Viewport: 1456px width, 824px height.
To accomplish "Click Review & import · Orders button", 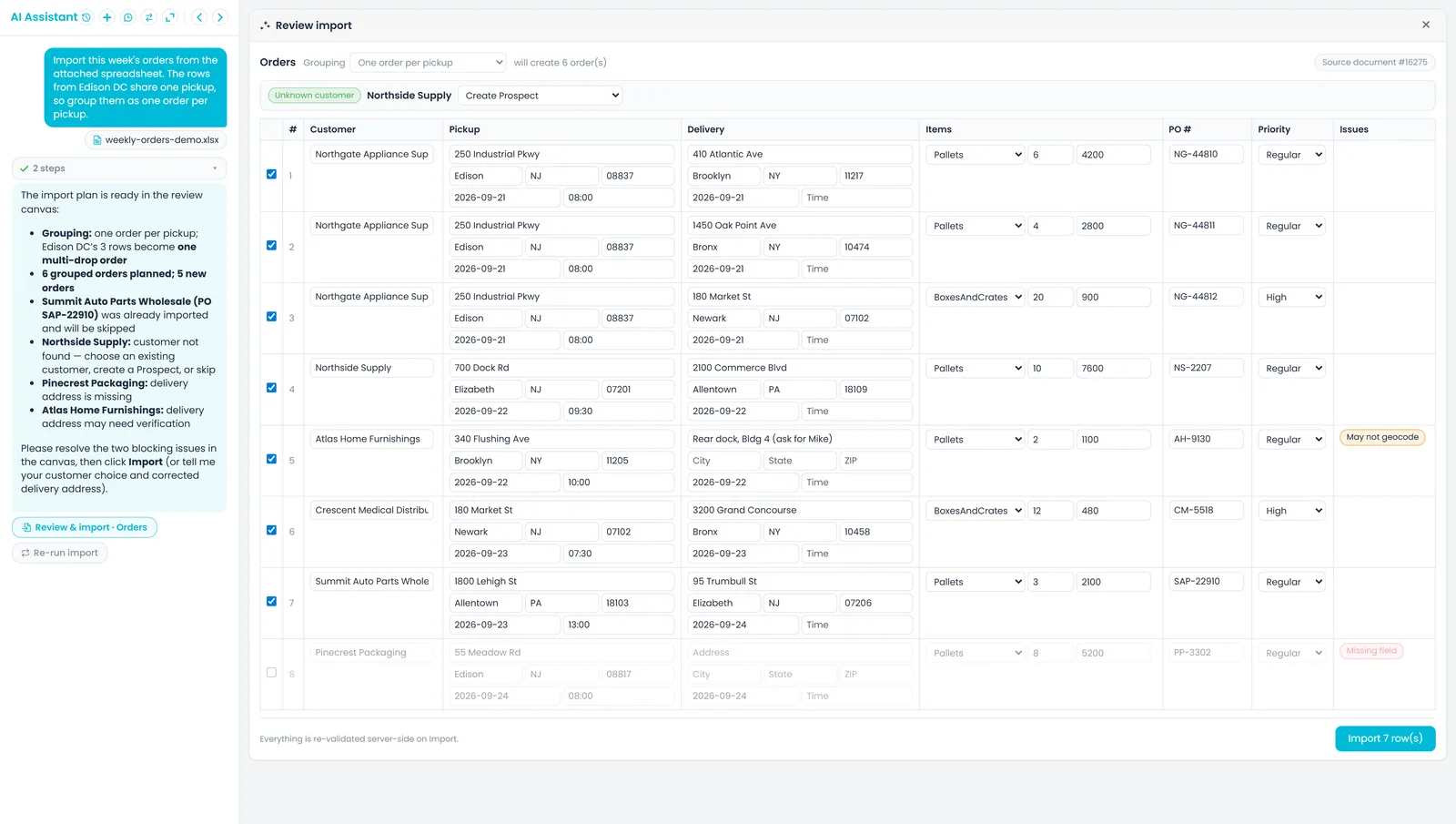I will 85,527.
